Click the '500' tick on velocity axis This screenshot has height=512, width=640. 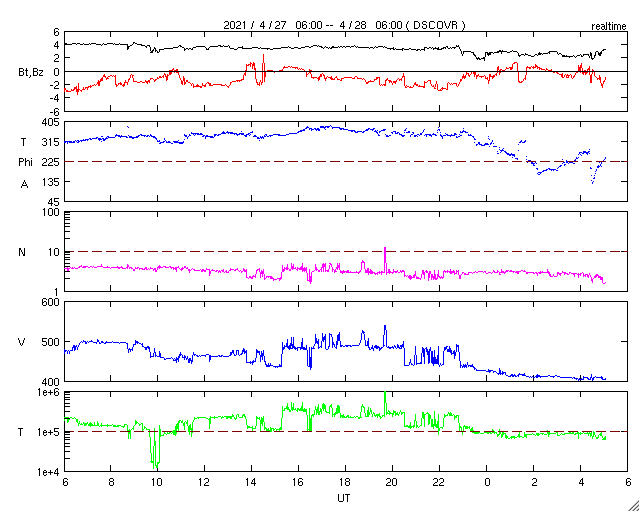tap(51, 342)
